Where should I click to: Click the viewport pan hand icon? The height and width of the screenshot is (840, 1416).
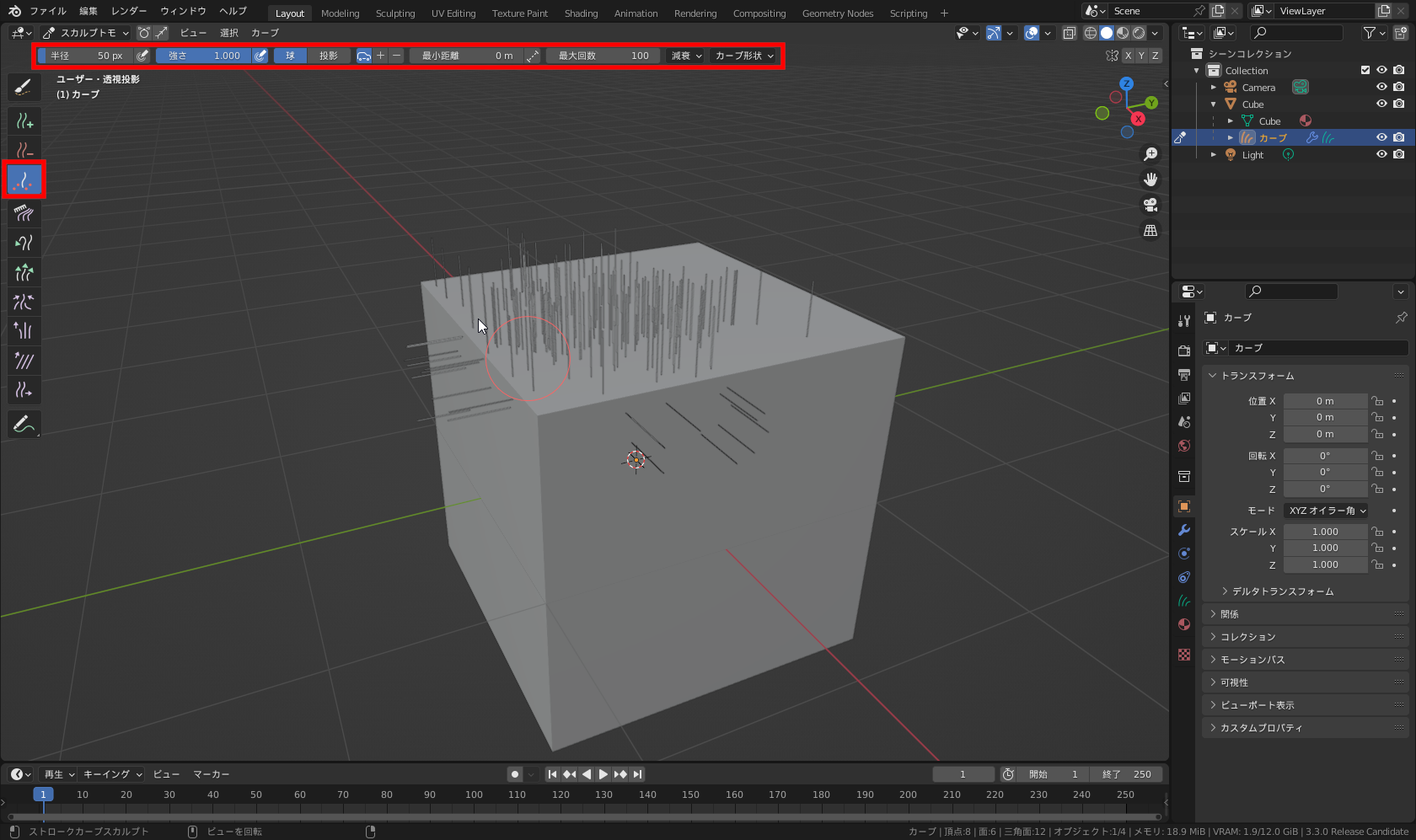coord(1150,179)
